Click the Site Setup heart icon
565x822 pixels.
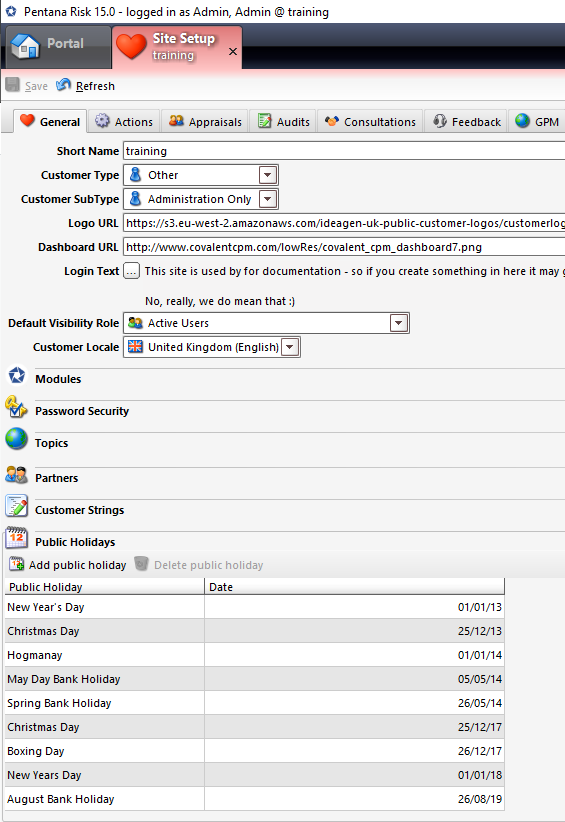pyautogui.click(x=131, y=46)
